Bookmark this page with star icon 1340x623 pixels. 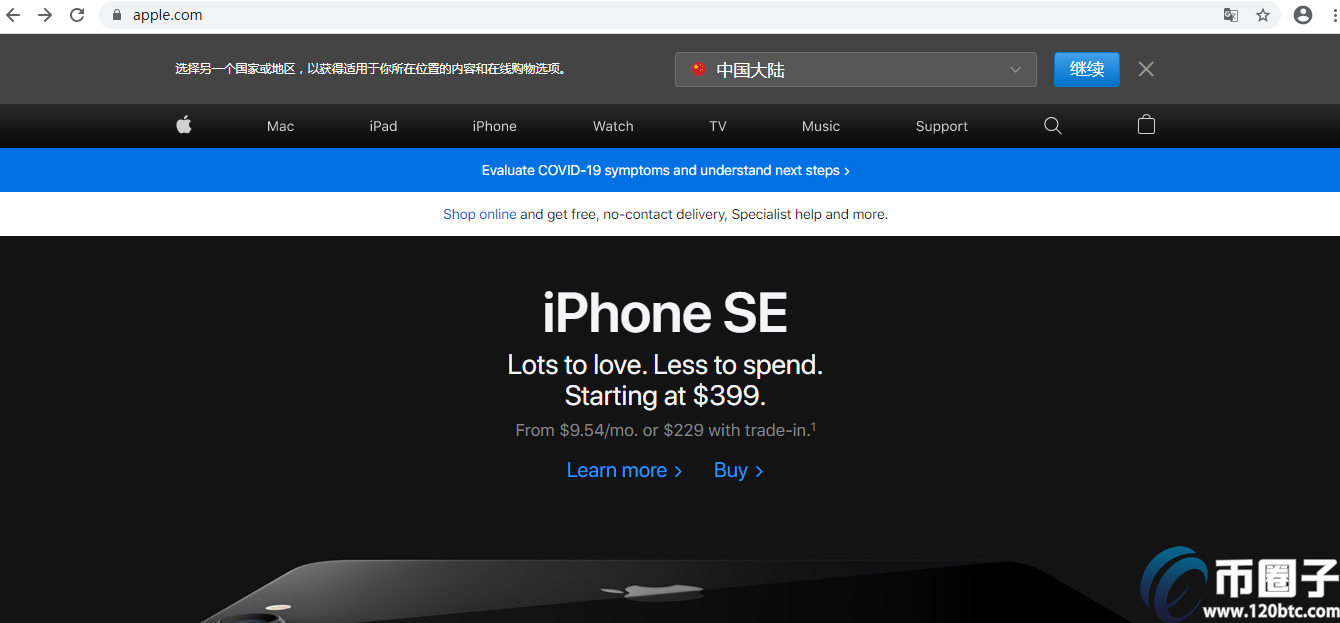(x=1263, y=15)
